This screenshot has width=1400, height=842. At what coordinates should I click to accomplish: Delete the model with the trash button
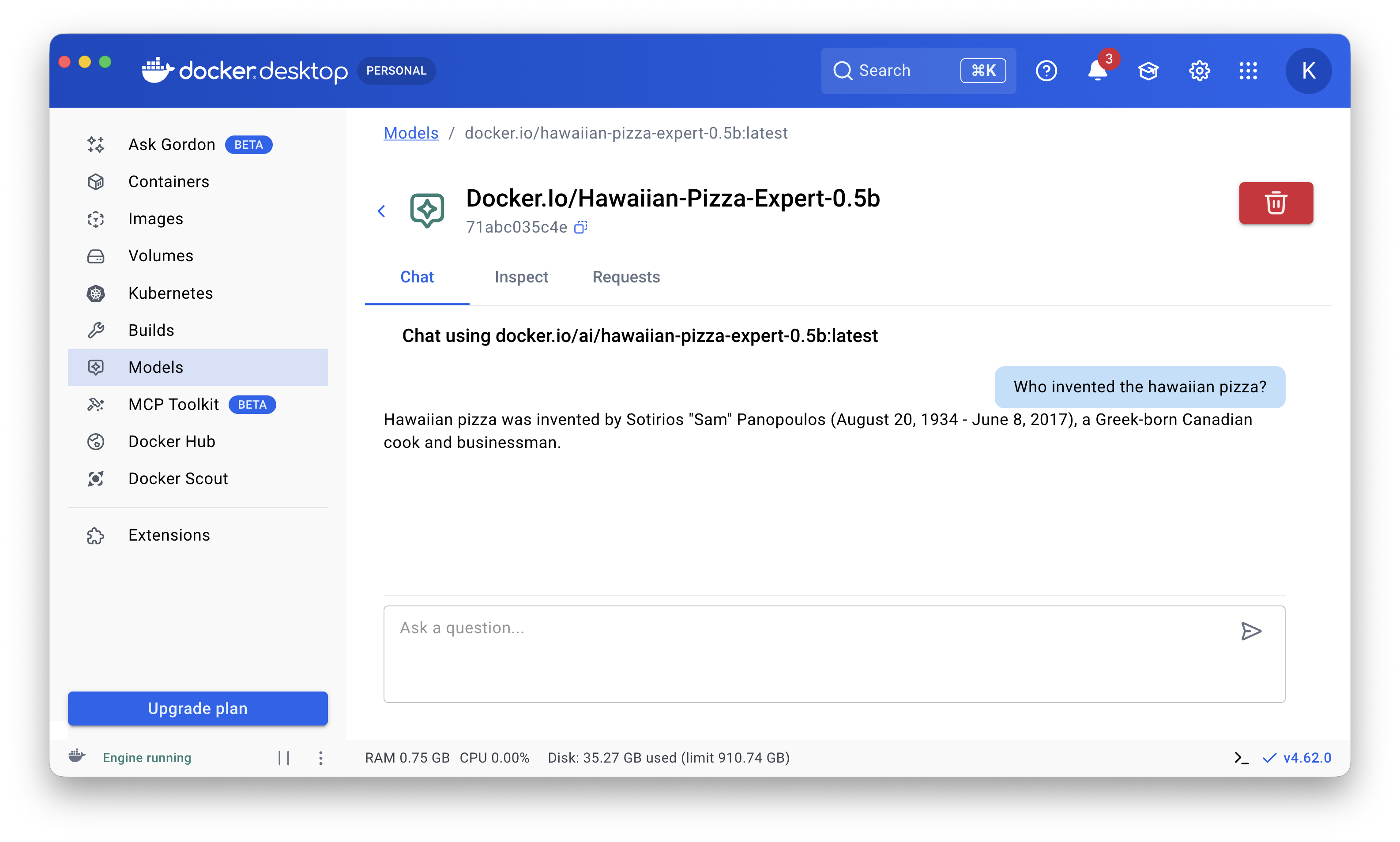[1275, 203]
